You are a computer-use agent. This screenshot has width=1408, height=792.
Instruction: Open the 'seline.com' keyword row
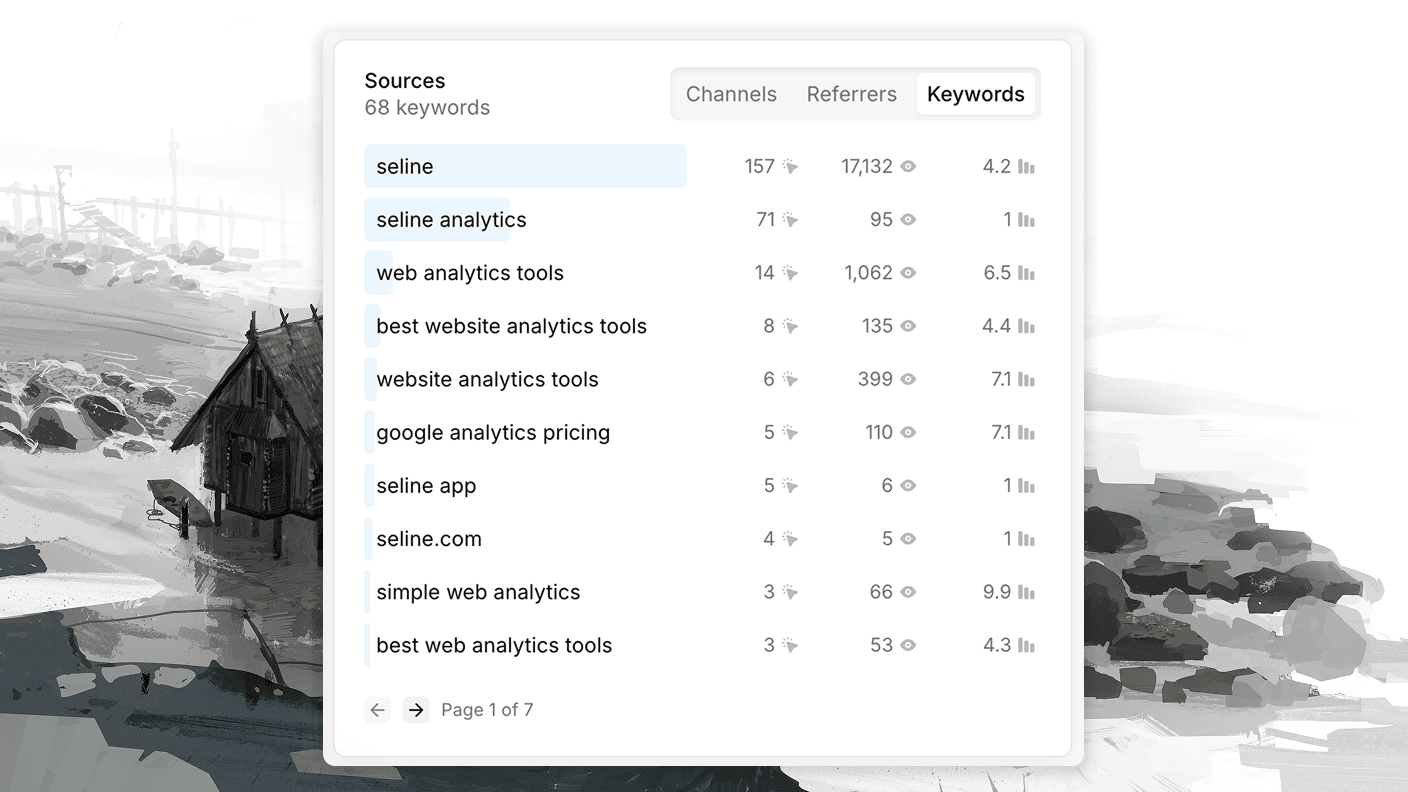700,538
